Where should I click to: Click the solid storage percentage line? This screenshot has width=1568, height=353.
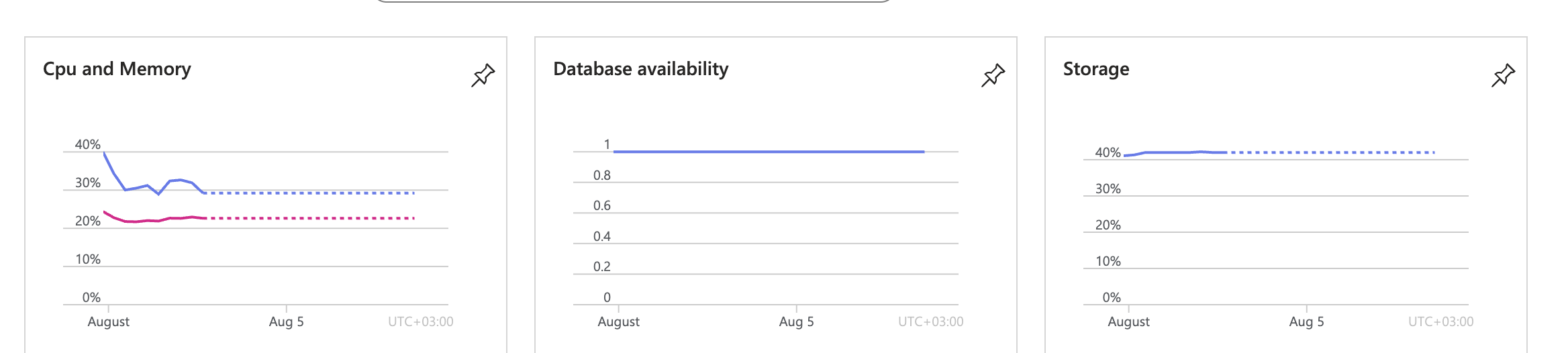1176,153
